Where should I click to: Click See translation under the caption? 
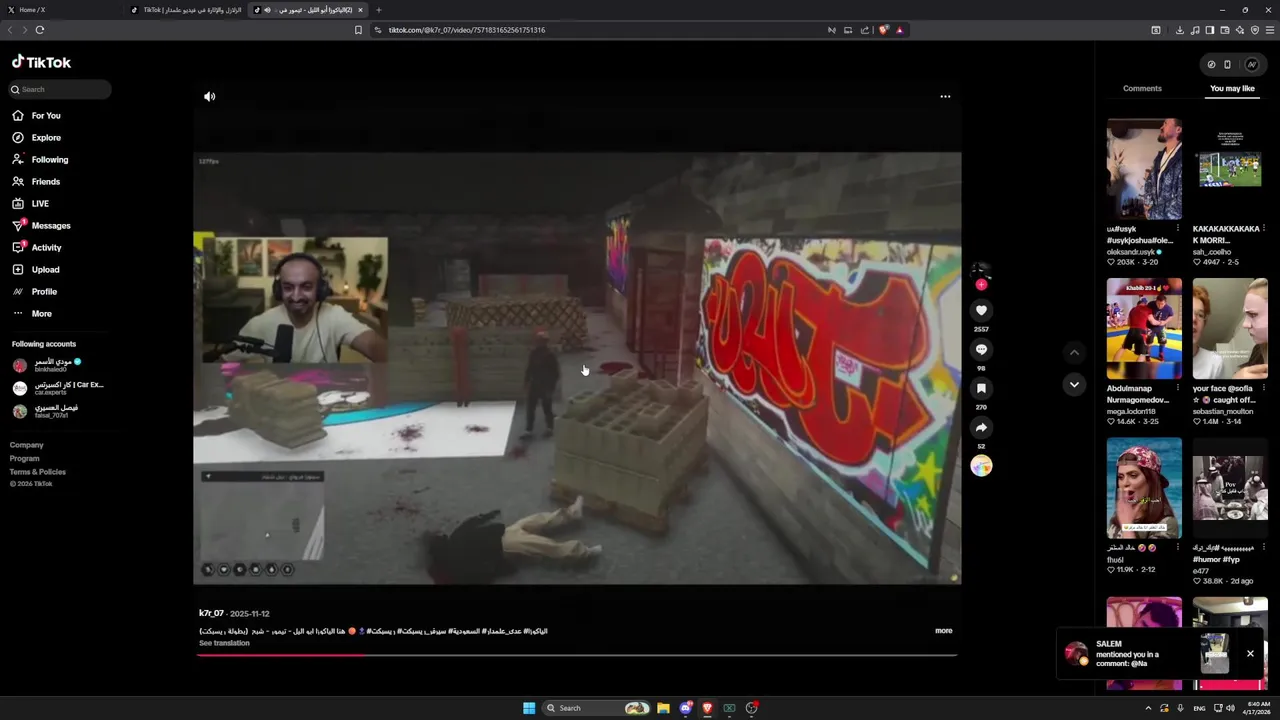point(224,643)
